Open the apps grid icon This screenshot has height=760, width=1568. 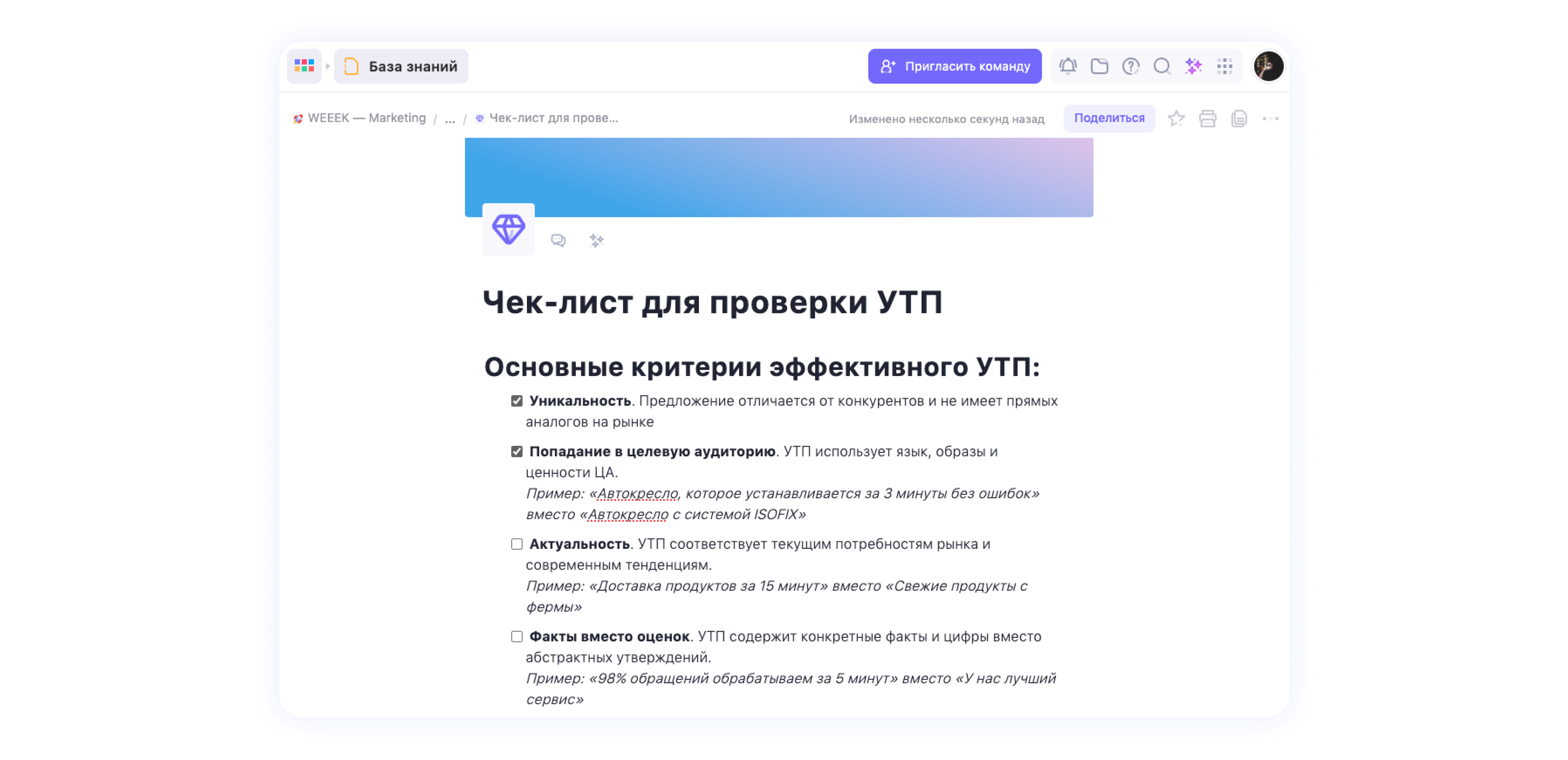tap(1225, 66)
